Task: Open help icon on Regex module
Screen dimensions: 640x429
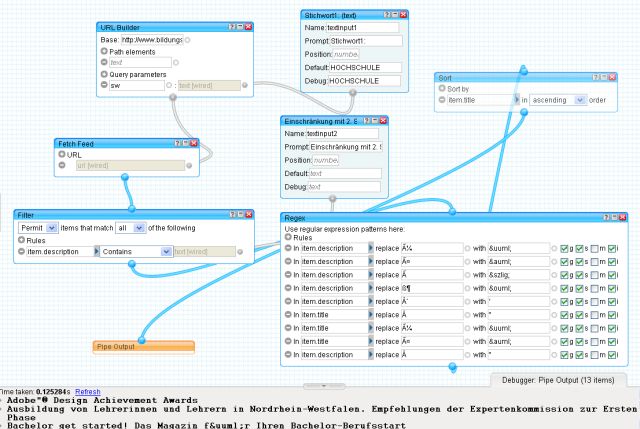Action: pos(607,218)
